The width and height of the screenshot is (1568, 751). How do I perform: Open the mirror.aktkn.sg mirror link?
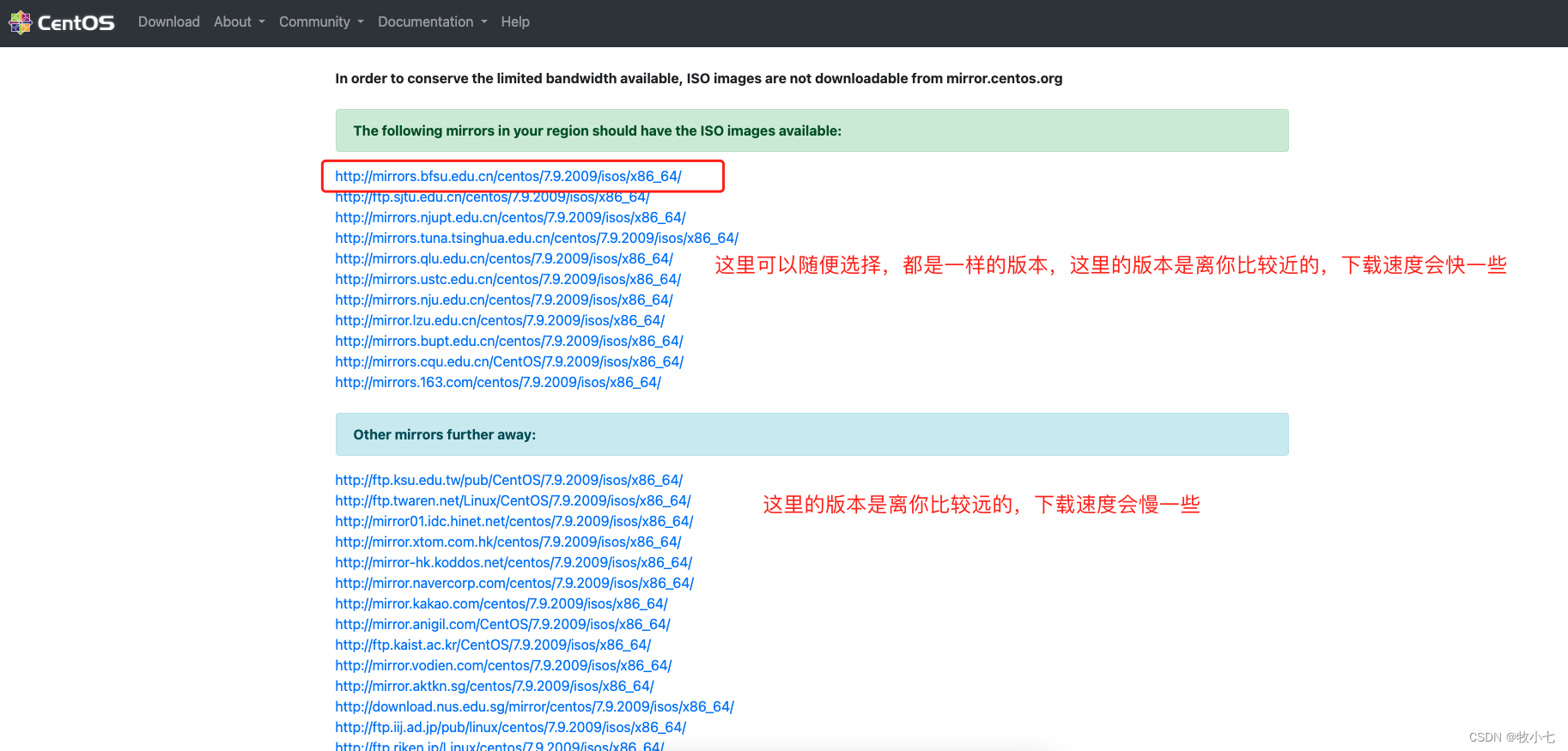495,686
